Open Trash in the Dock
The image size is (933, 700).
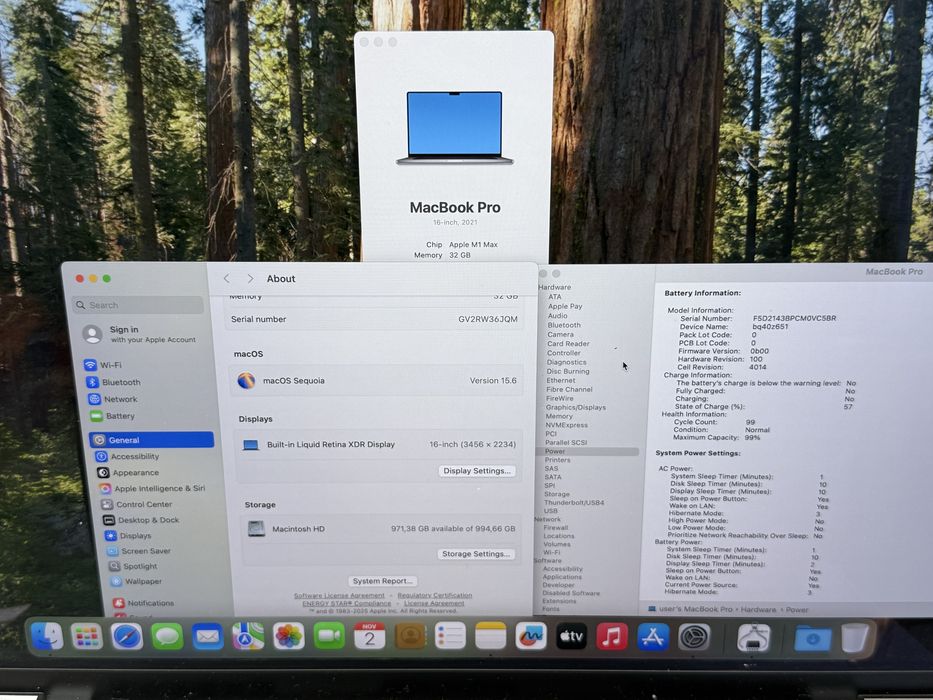point(855,638)
